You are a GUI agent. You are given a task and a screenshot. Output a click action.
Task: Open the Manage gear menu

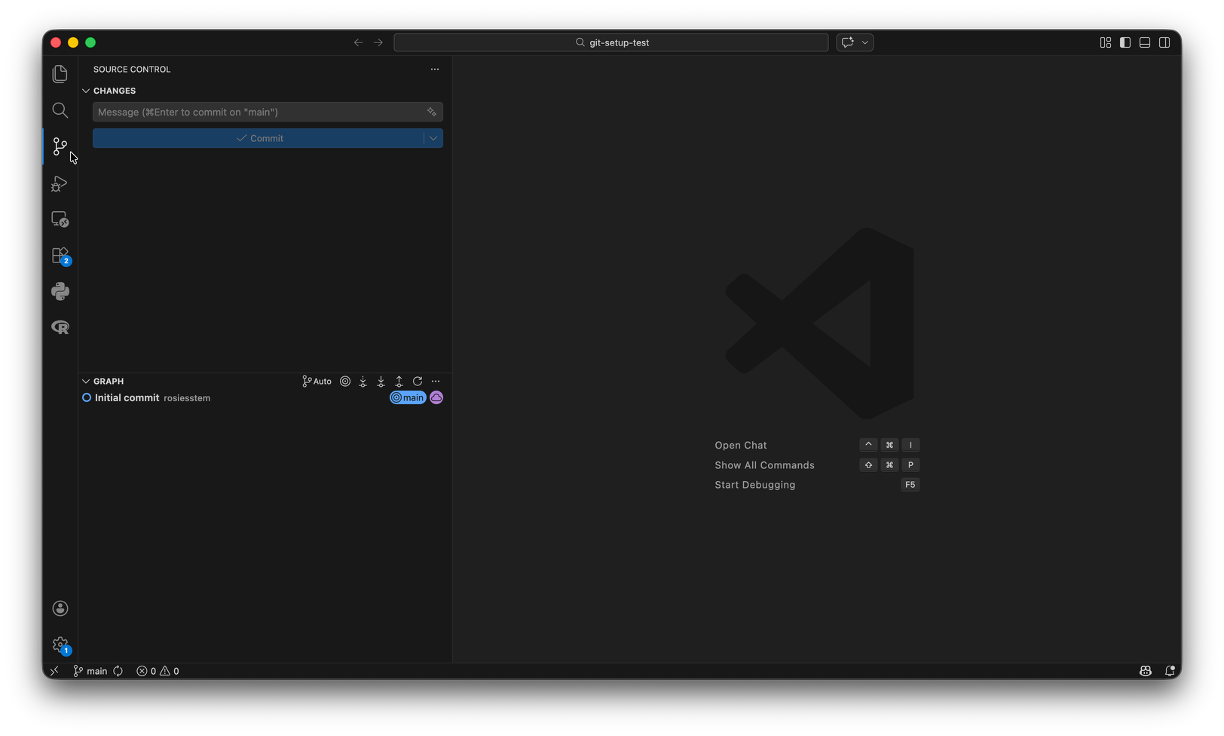[60, 645]
